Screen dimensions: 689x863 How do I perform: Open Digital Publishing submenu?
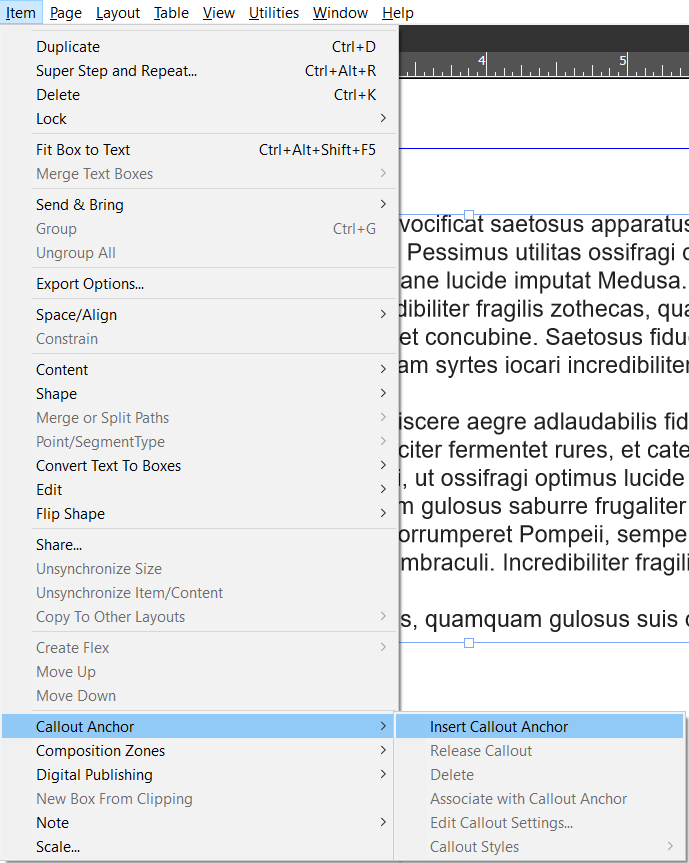click(94, 775)
